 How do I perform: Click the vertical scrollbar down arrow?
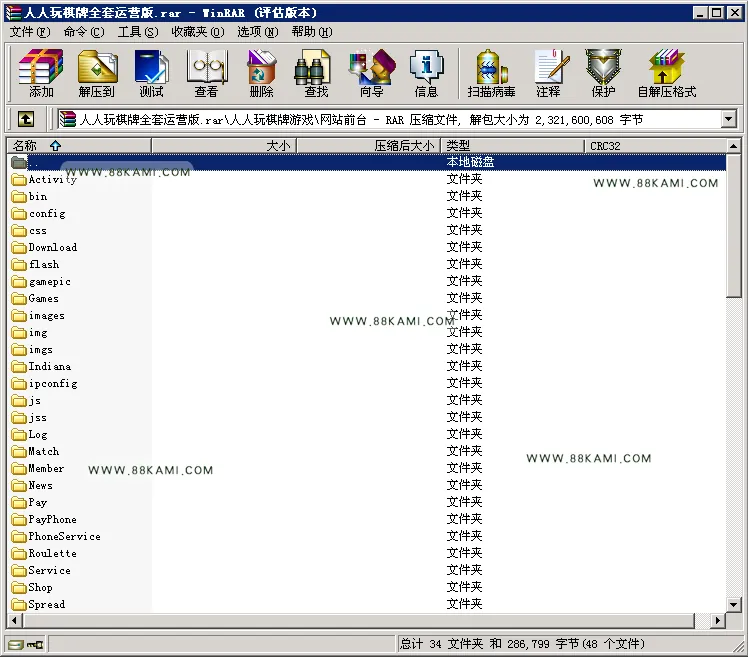[734, 604]
